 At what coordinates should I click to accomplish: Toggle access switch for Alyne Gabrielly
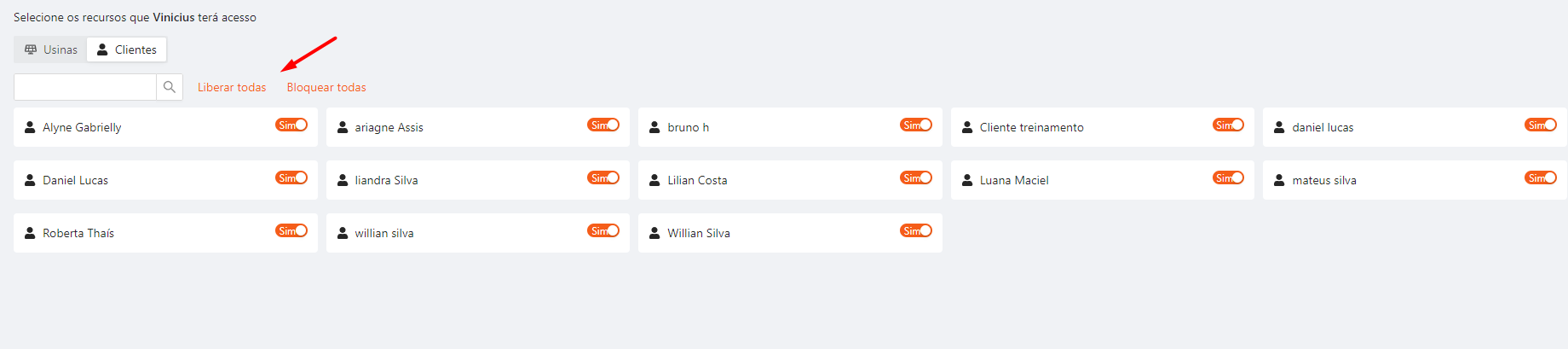(x=291, y=125)
